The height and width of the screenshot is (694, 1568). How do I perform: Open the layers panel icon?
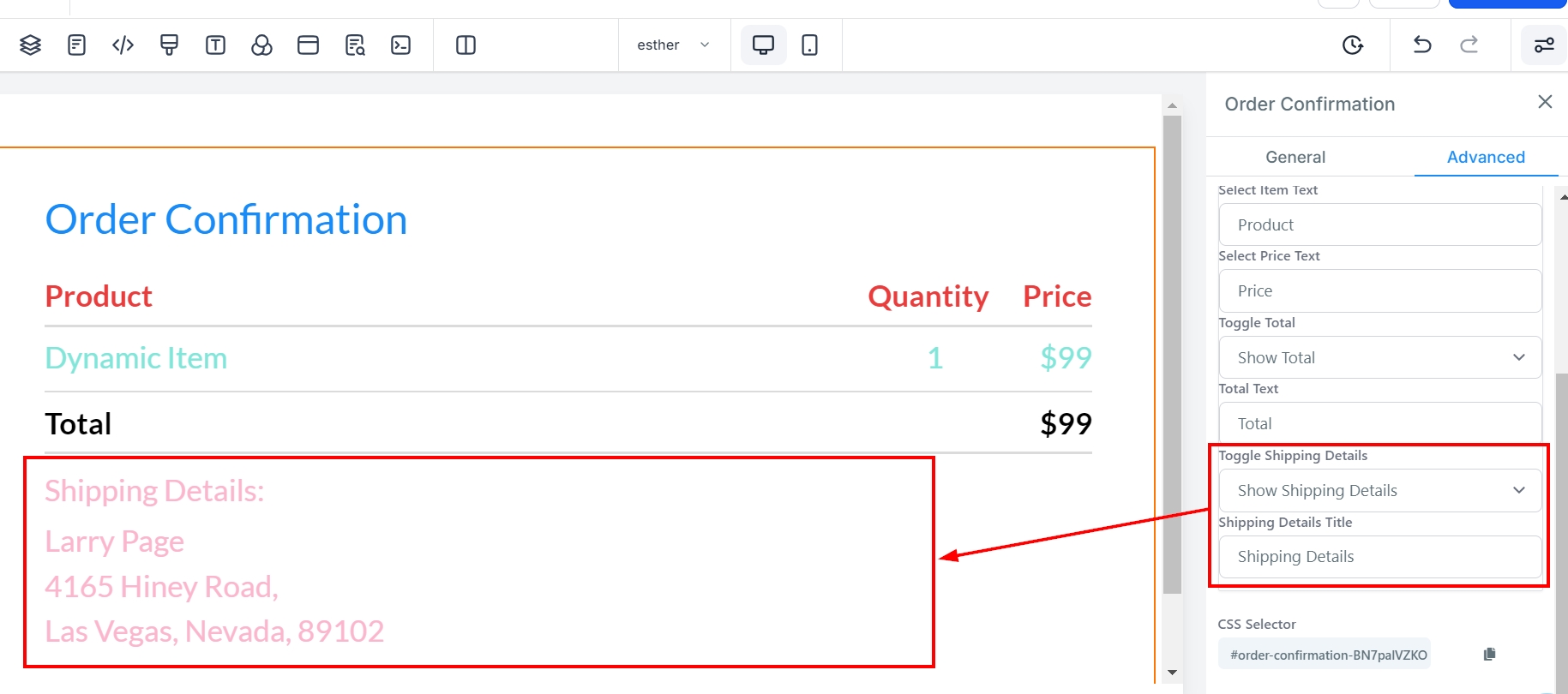pos(31,45)
